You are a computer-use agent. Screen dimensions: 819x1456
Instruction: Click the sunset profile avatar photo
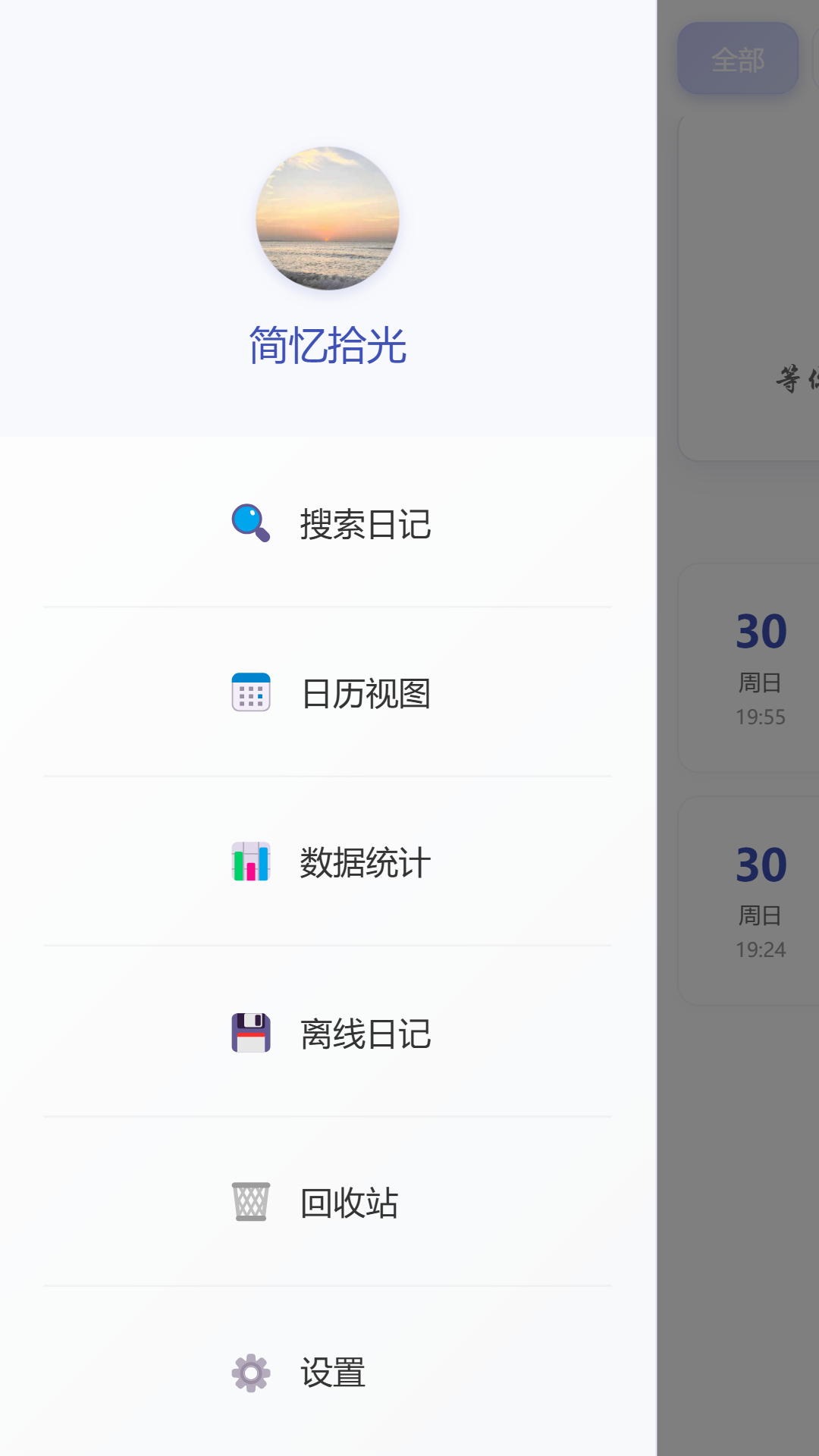[326, 220]
